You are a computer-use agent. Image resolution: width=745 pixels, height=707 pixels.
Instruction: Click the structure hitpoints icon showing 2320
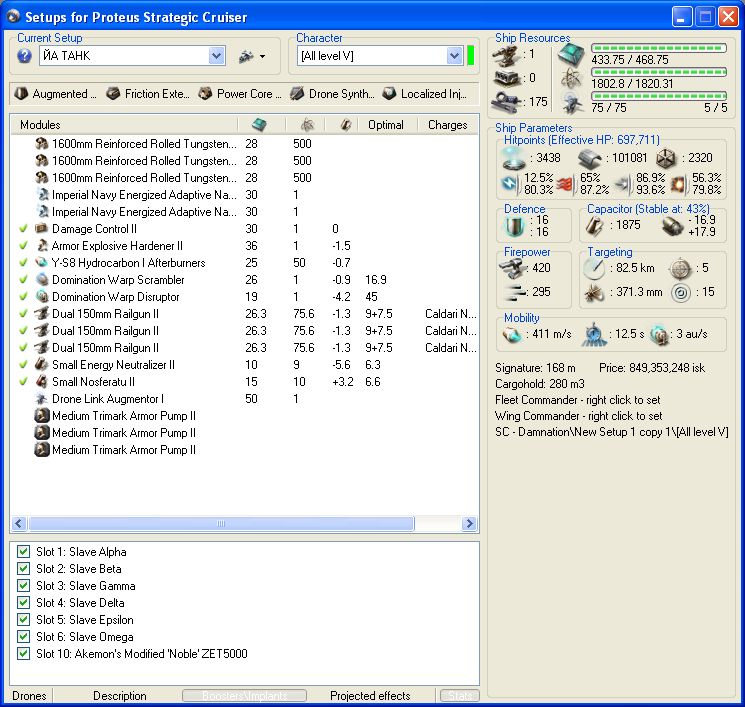(666, 159)
